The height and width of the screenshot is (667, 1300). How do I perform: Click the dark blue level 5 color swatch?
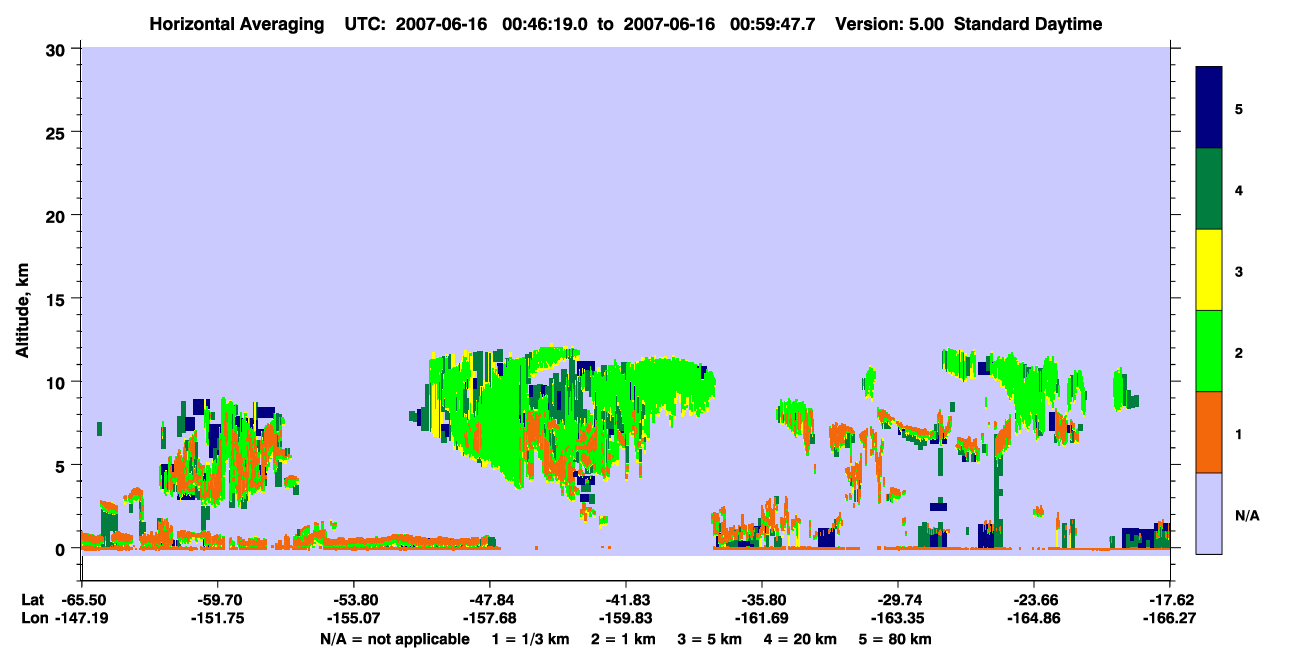1209,108
